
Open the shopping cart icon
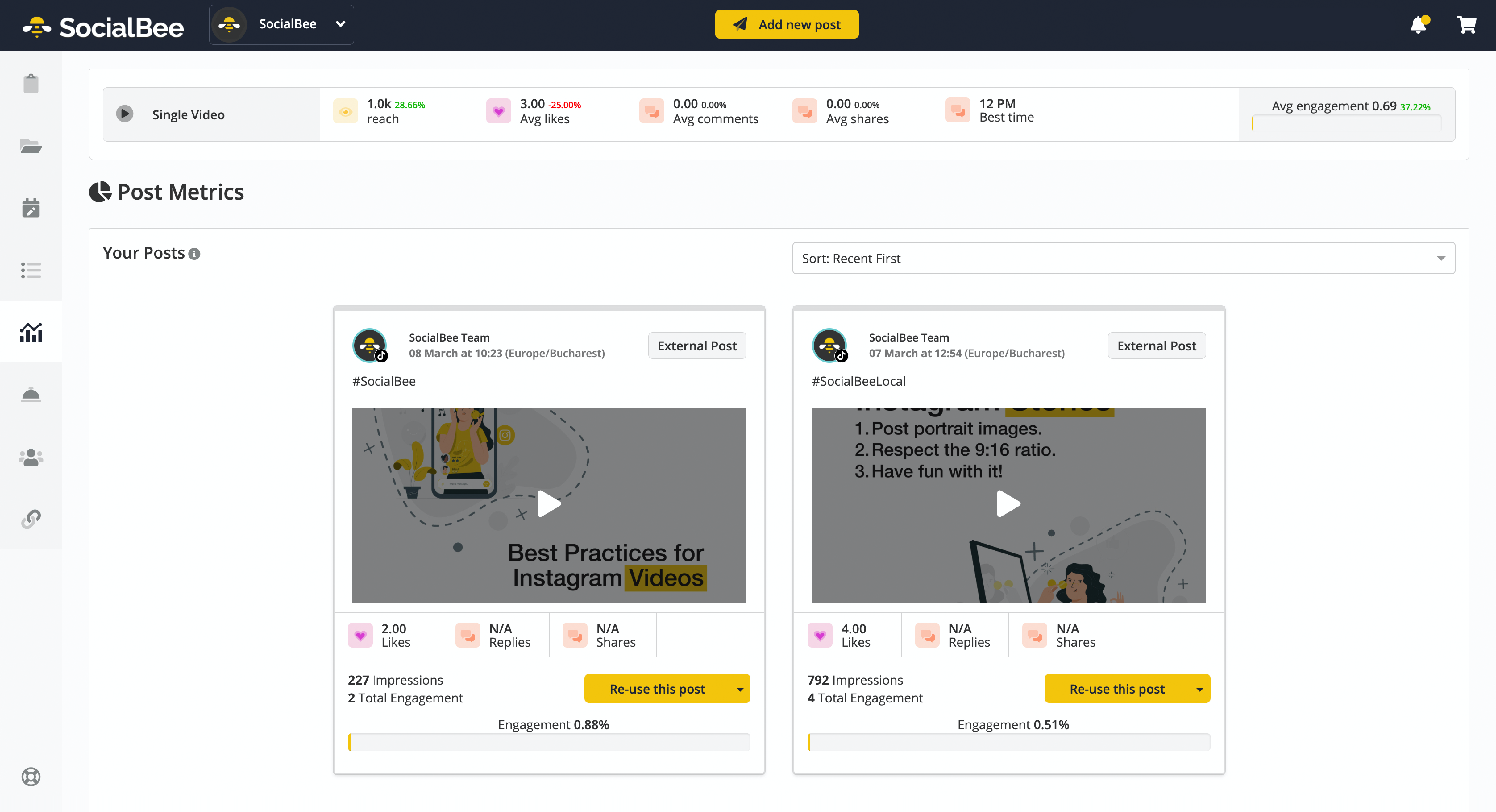[x=1467, y=25]
